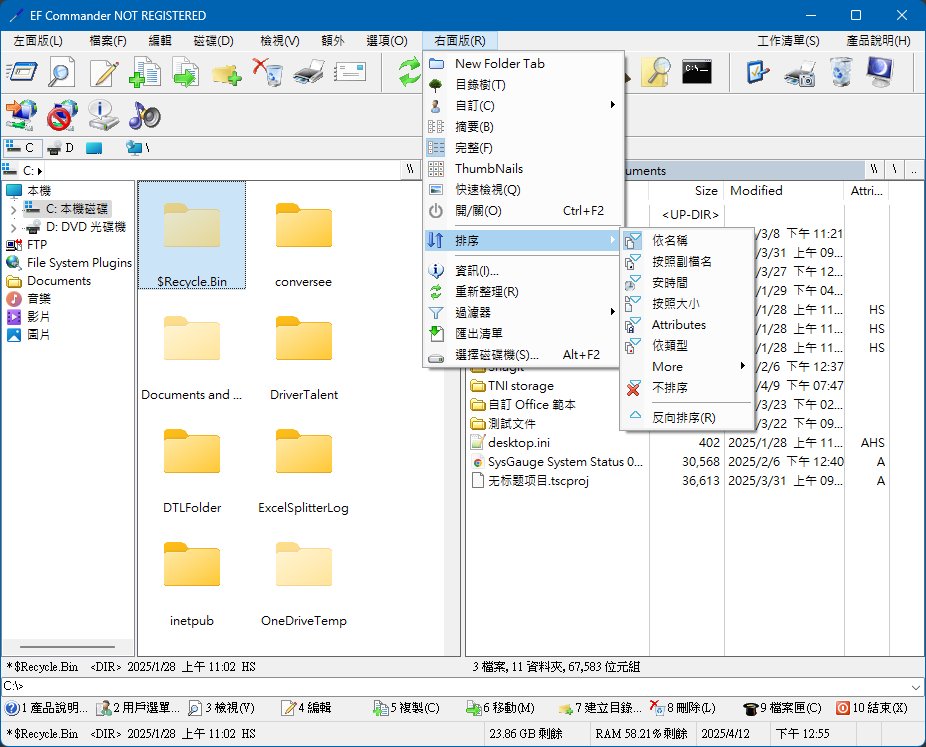Viewport: 926px width, 747px height.
Task: Click the disconnect network drive icon
Action: coord(62,115)
